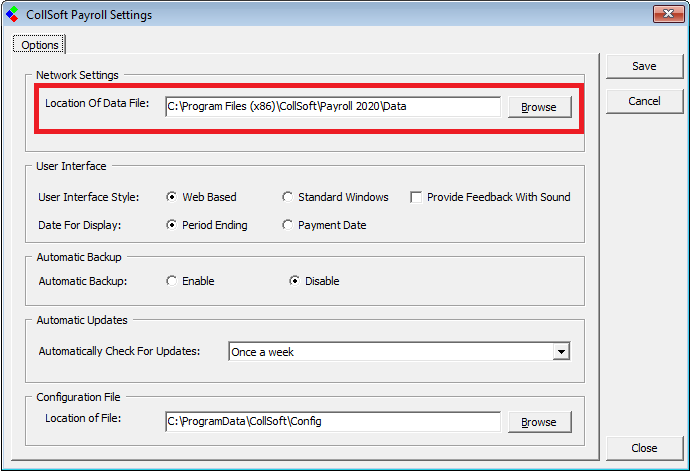
Task: Select Web Based interface style
Action: [201, 197]
